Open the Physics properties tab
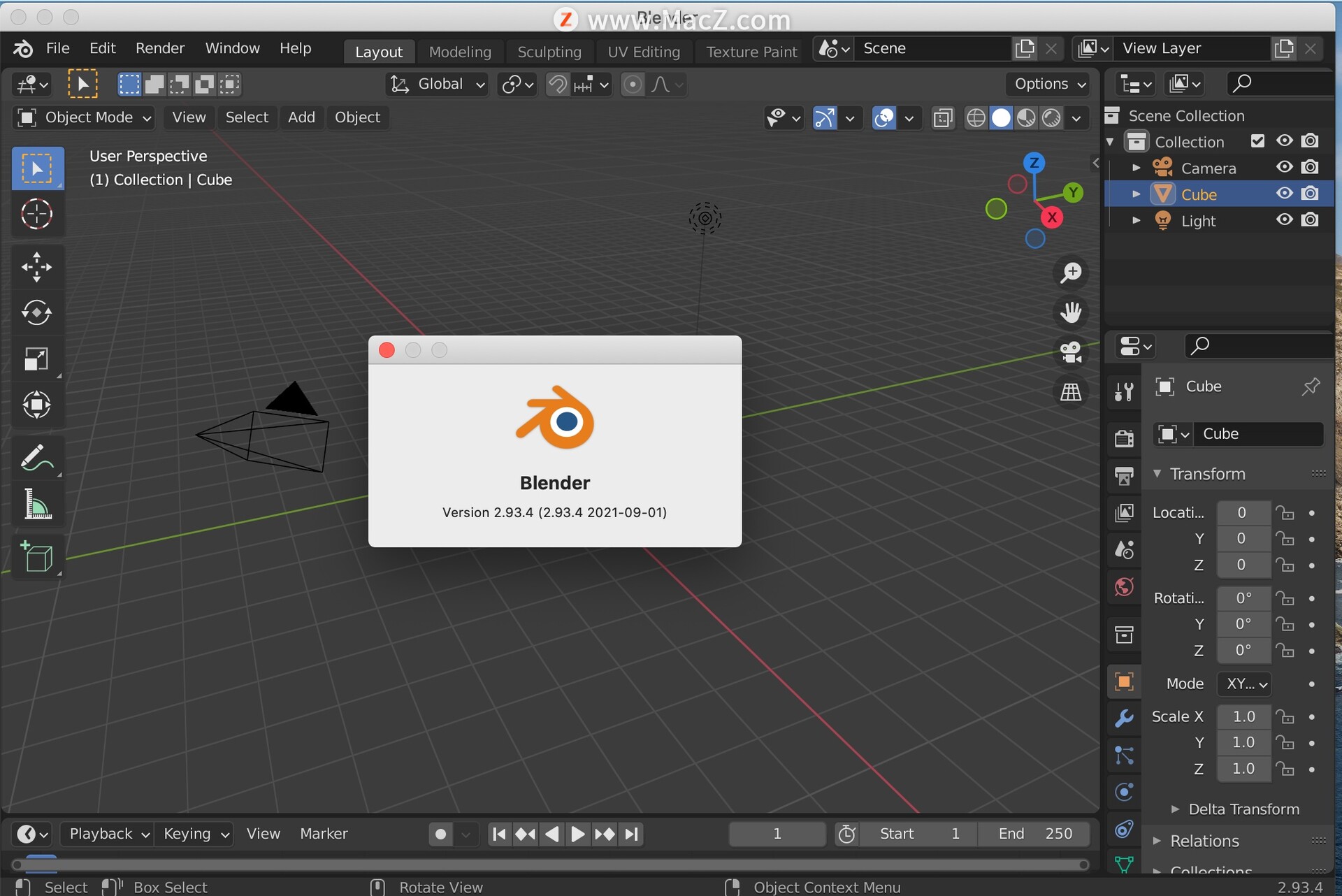1342x896 pixels. click(x=1124, y=792)
